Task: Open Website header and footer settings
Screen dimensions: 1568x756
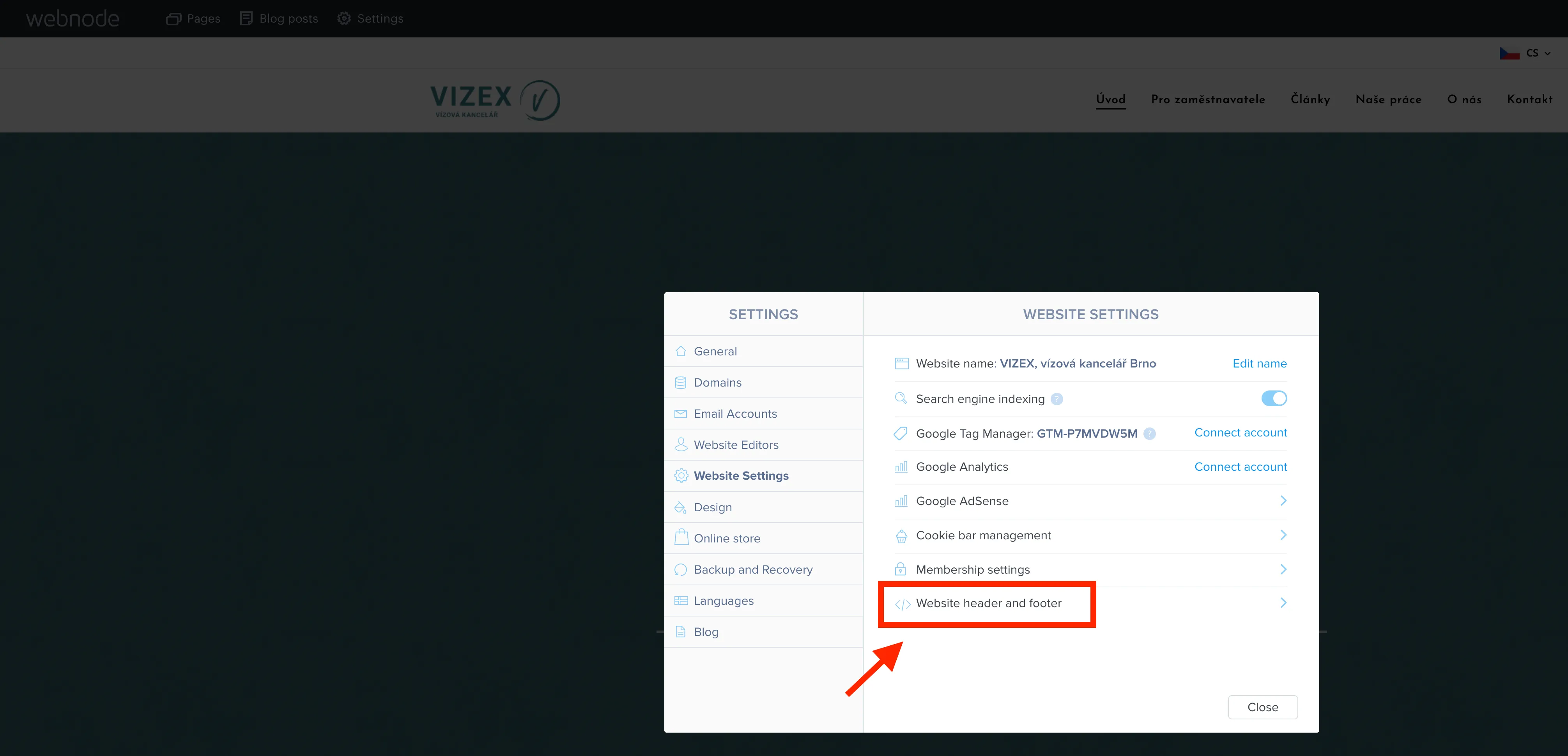Action: tap(989, 603)
